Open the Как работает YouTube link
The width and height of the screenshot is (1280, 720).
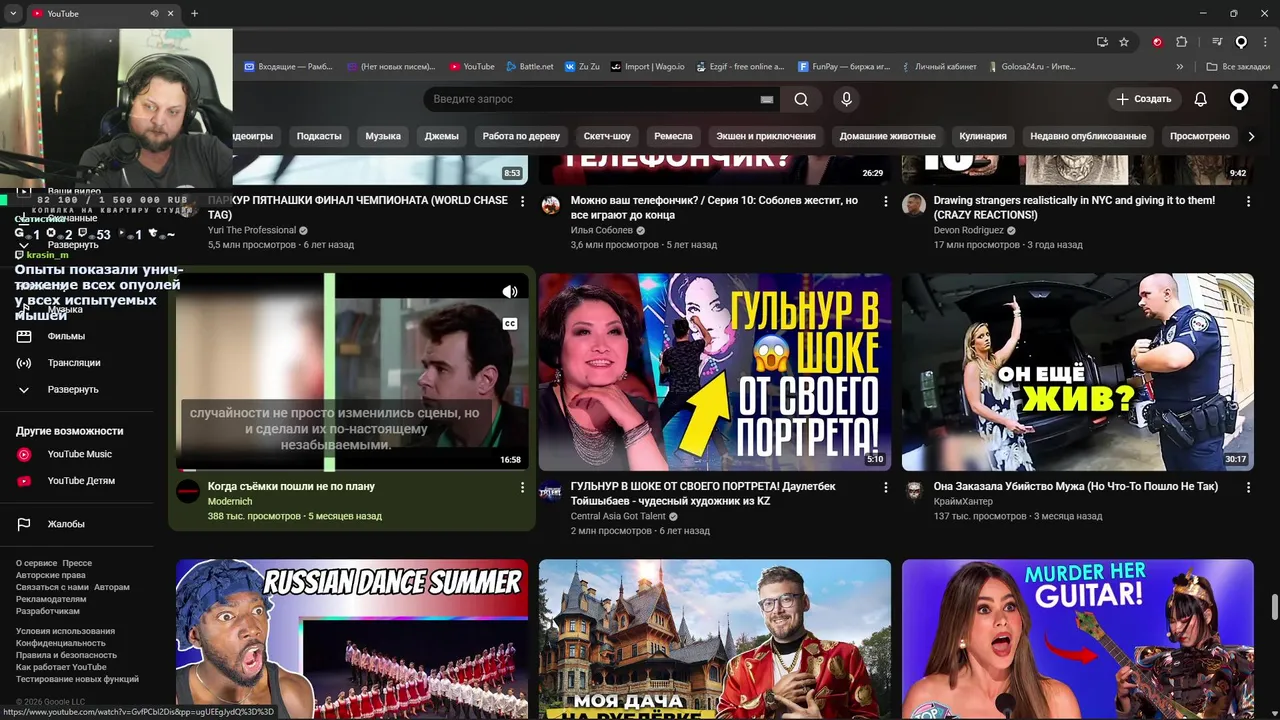pos(61,667)
